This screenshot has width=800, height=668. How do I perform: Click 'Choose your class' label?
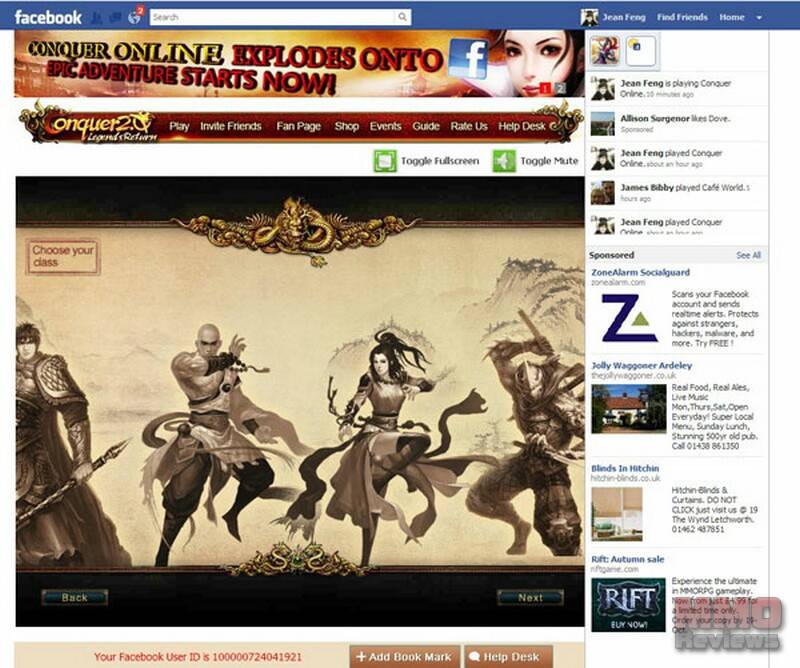(63, 257)
